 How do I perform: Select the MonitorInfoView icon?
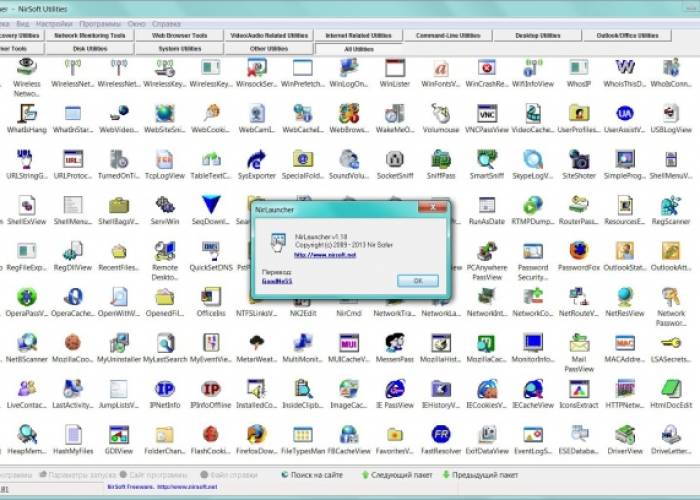533,343
